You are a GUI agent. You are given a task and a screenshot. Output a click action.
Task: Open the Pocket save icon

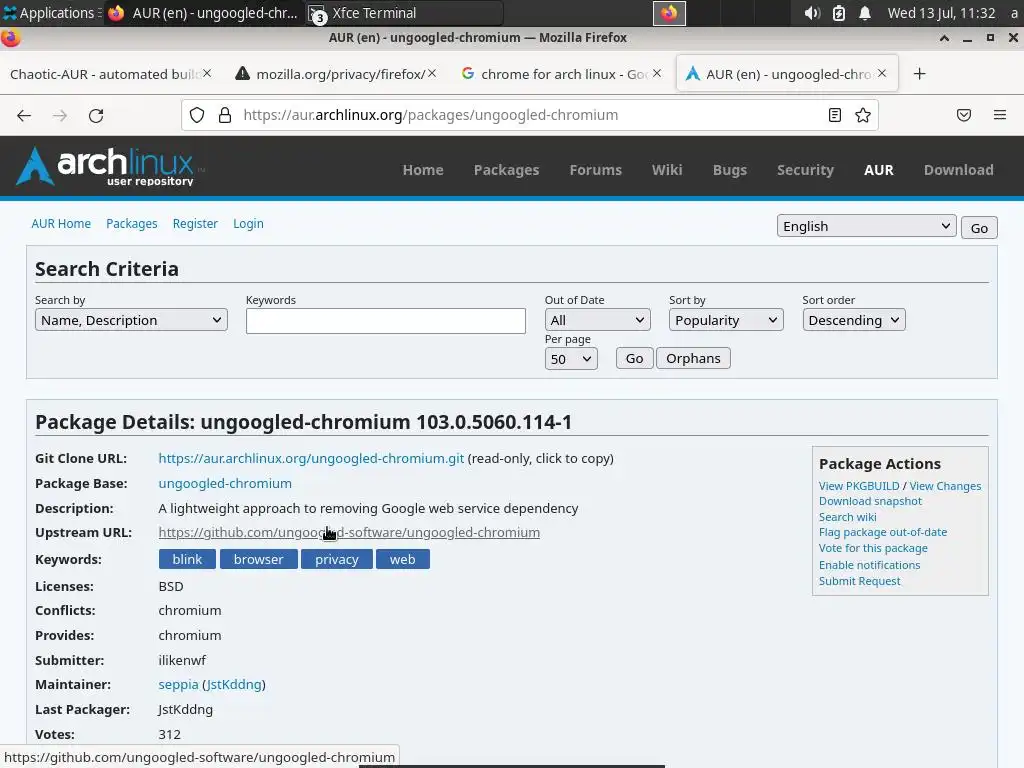tap(964, 116)
